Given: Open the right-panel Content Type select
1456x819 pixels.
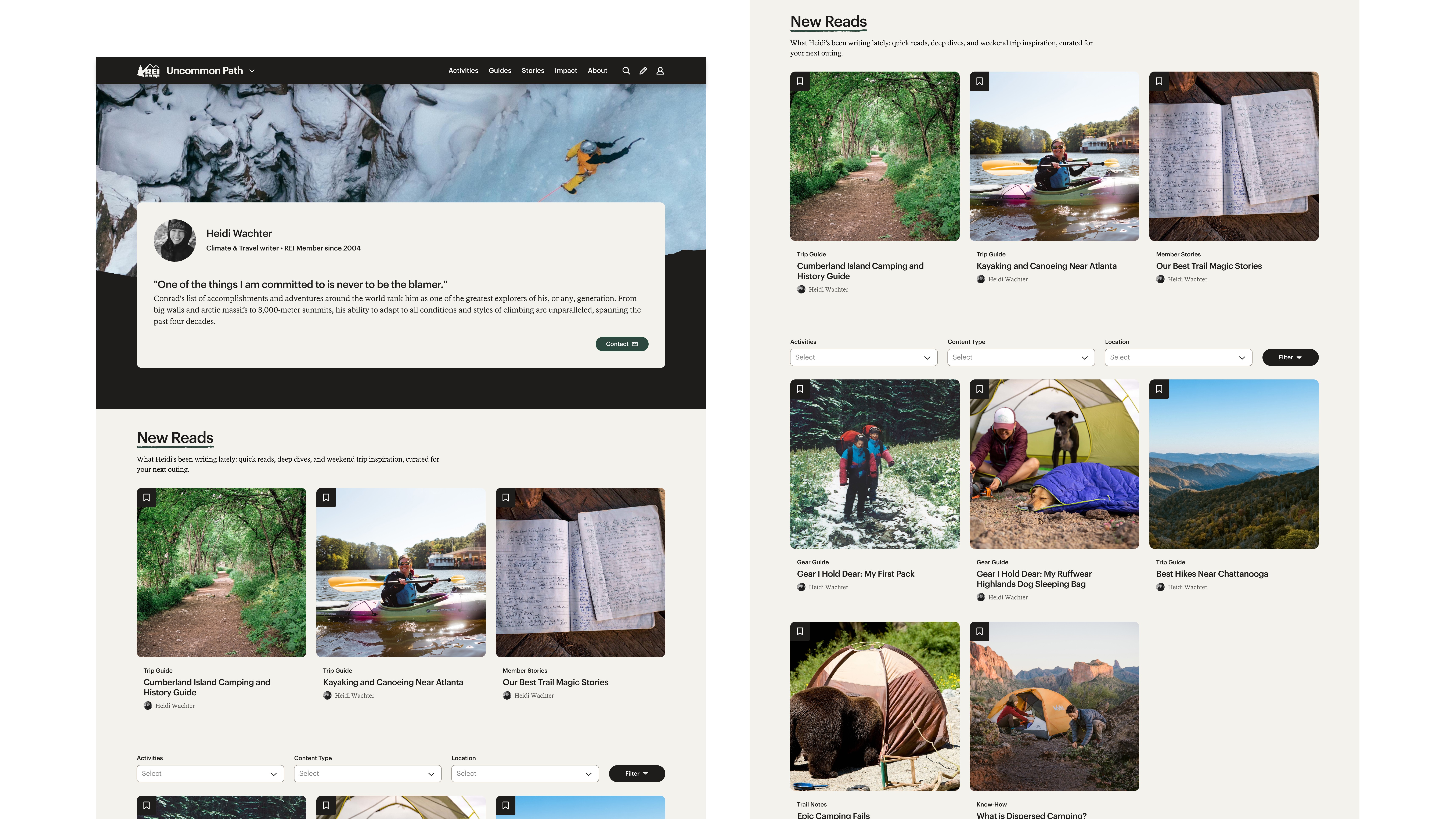Looking at the screenshot, I should pos(1021,357).
